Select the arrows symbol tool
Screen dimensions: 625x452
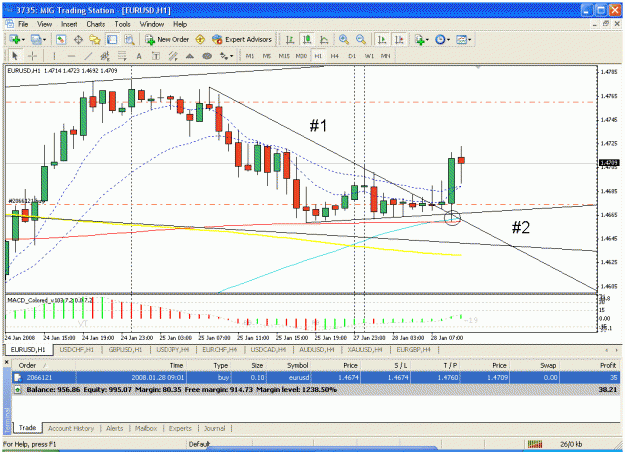(x=224, y=56)
